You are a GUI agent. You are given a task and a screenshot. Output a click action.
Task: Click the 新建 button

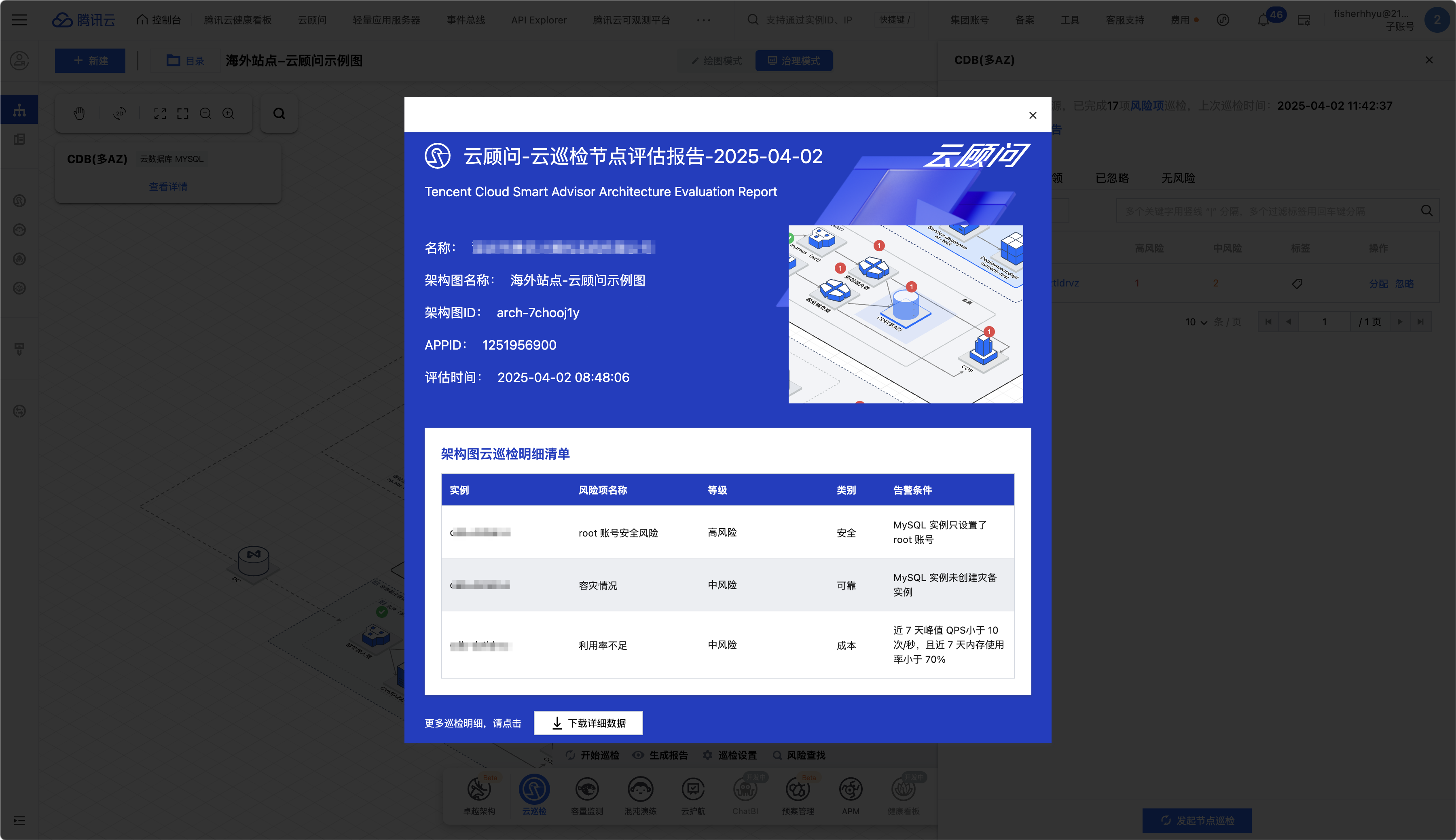[x=90, y=61]
